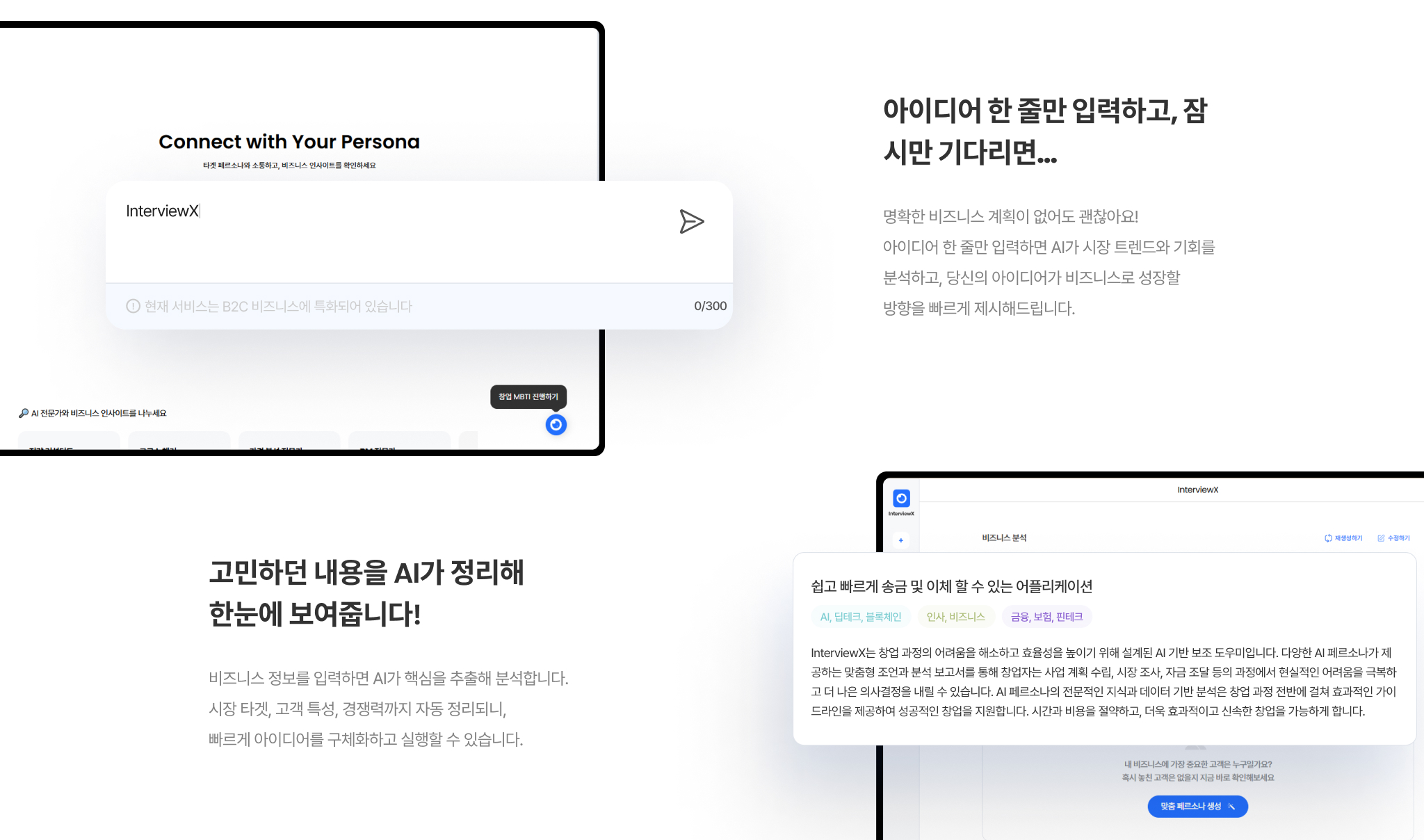Regenerate analysis via 재생성하기

1343,538
